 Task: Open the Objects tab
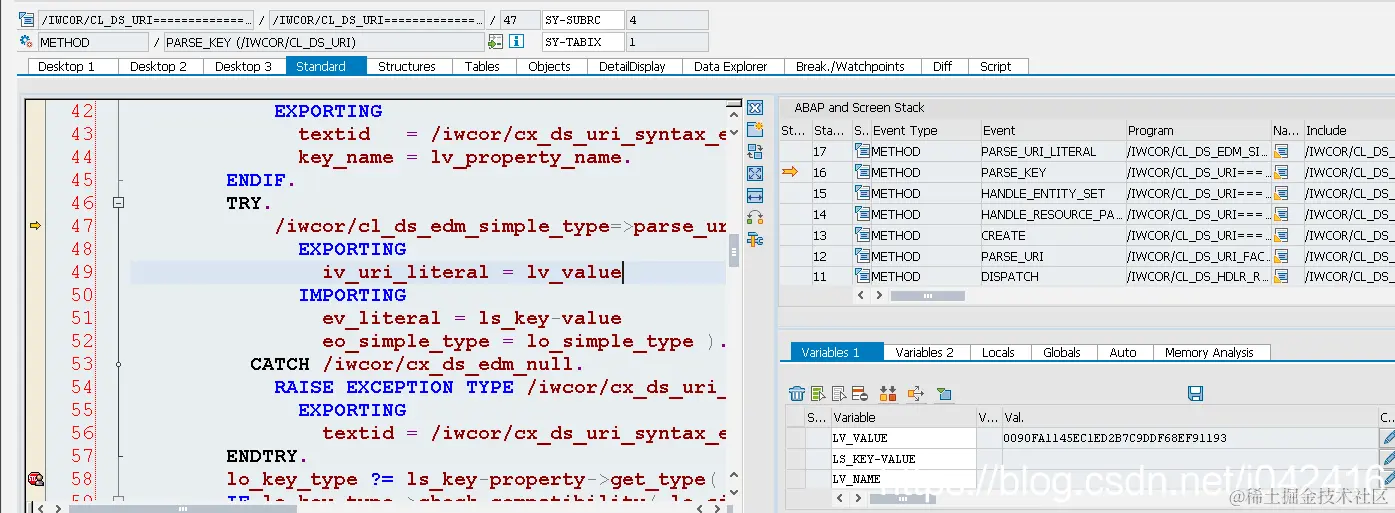click(550, 67)
